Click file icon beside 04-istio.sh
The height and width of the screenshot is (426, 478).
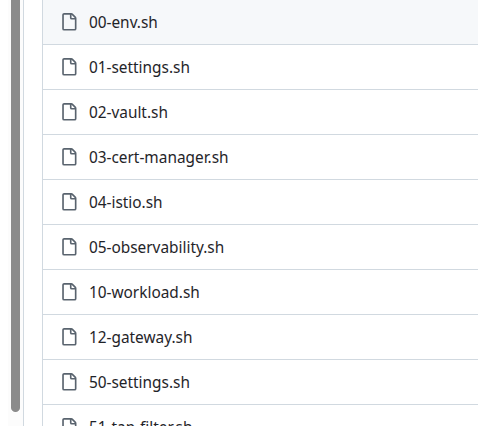point(69,202)
